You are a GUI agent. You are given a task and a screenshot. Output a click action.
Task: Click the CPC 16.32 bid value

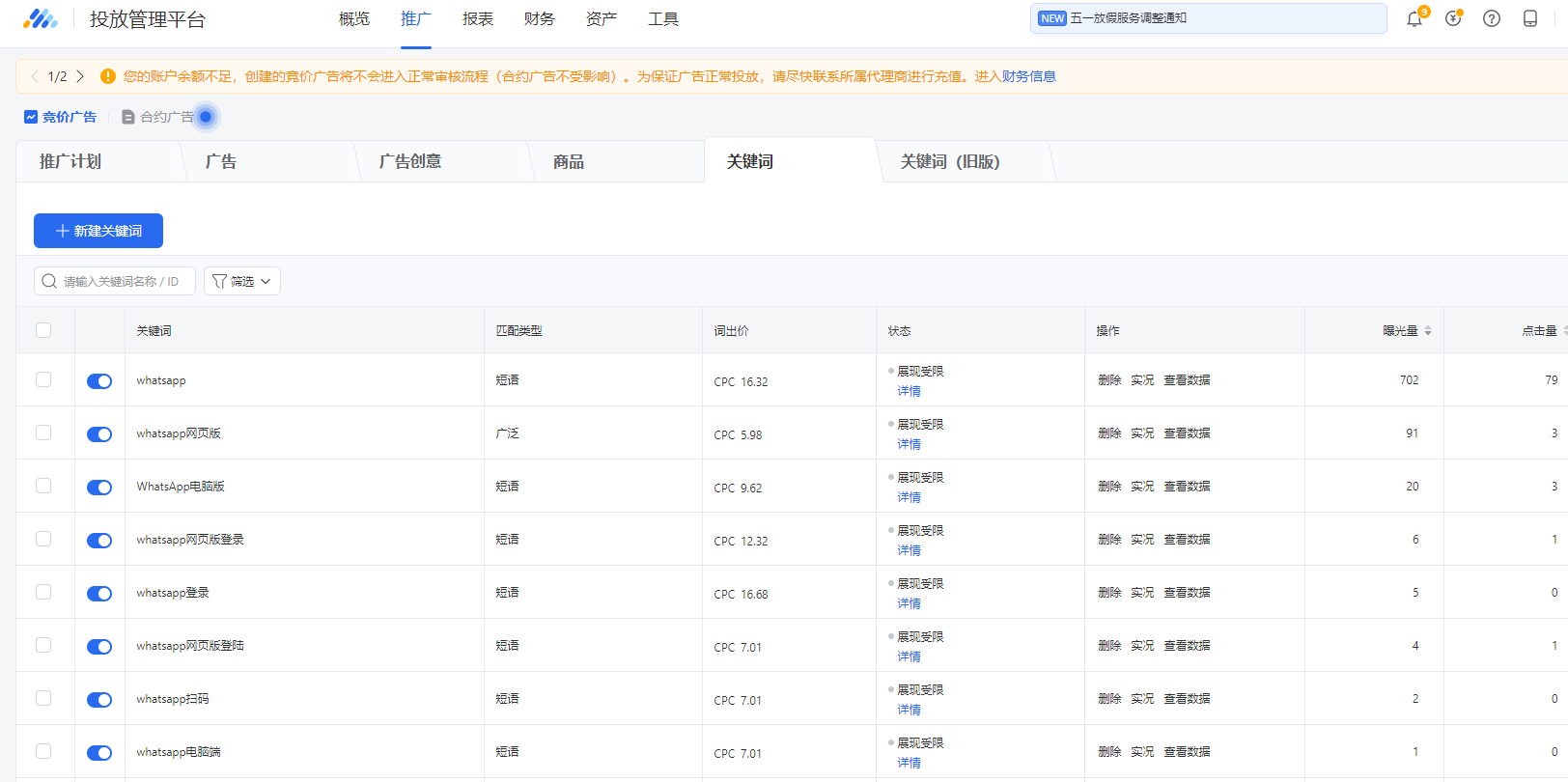tap(741, 382)
